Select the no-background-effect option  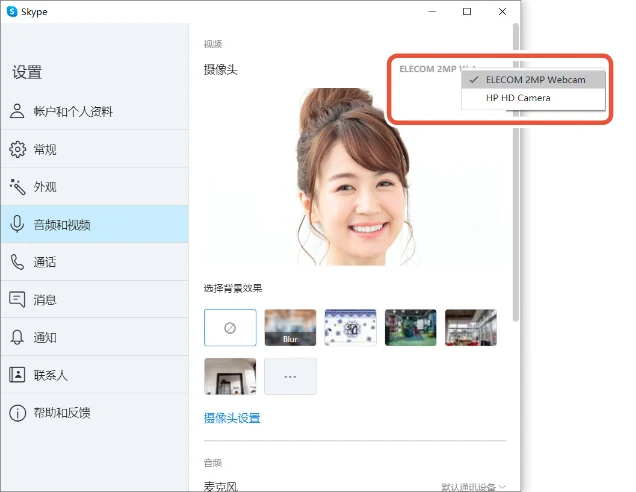[x=230, y=327]
